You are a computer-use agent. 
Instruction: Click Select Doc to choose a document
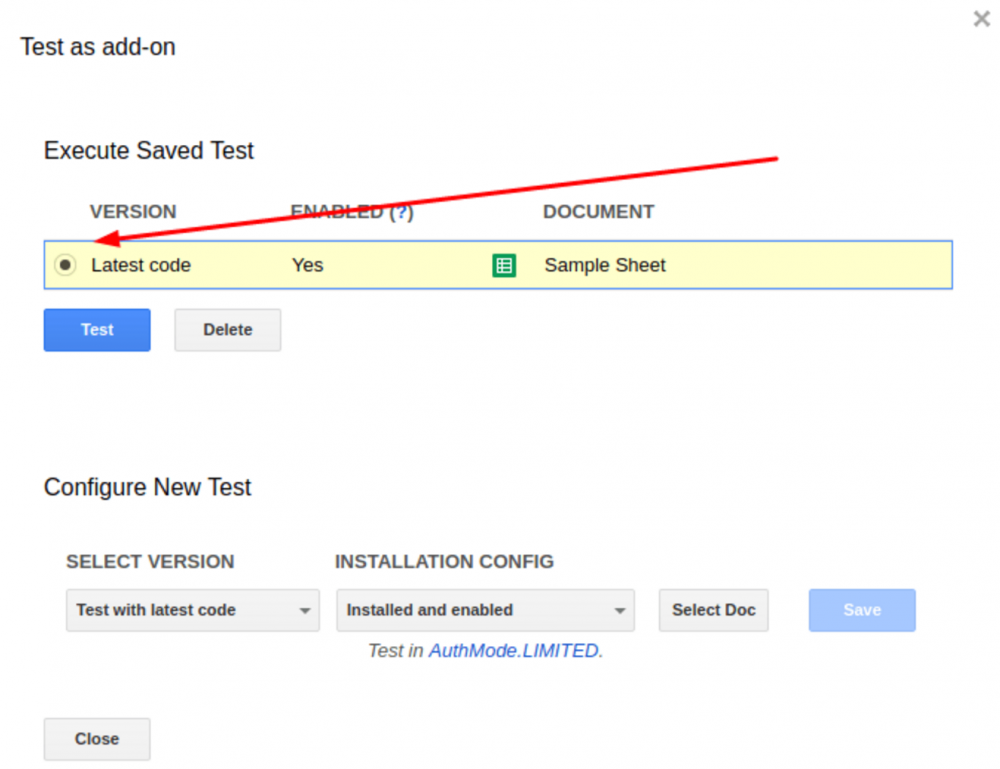tap(713, 610)
